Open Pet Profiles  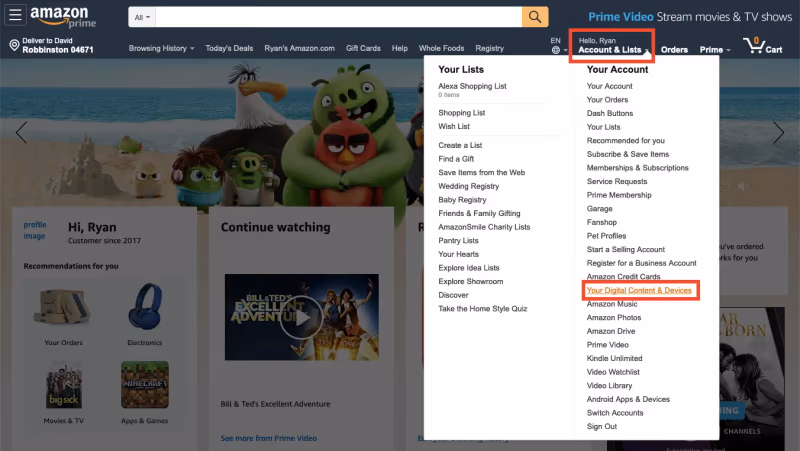pyautogui.click(x=606, y=236)
